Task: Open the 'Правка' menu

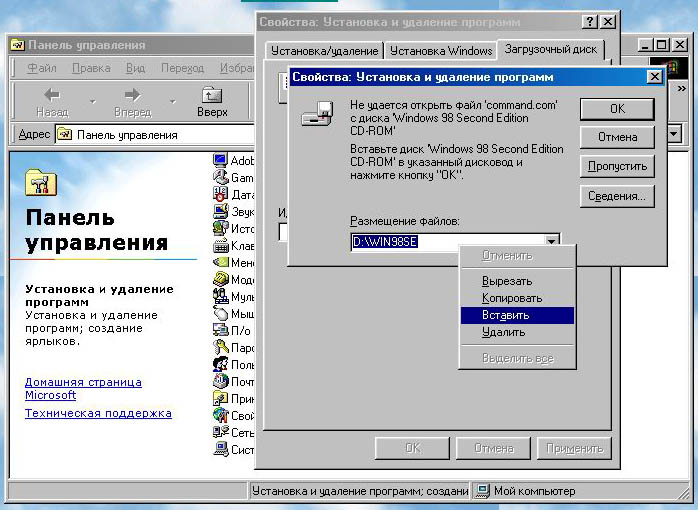Action: pos(91,68)
